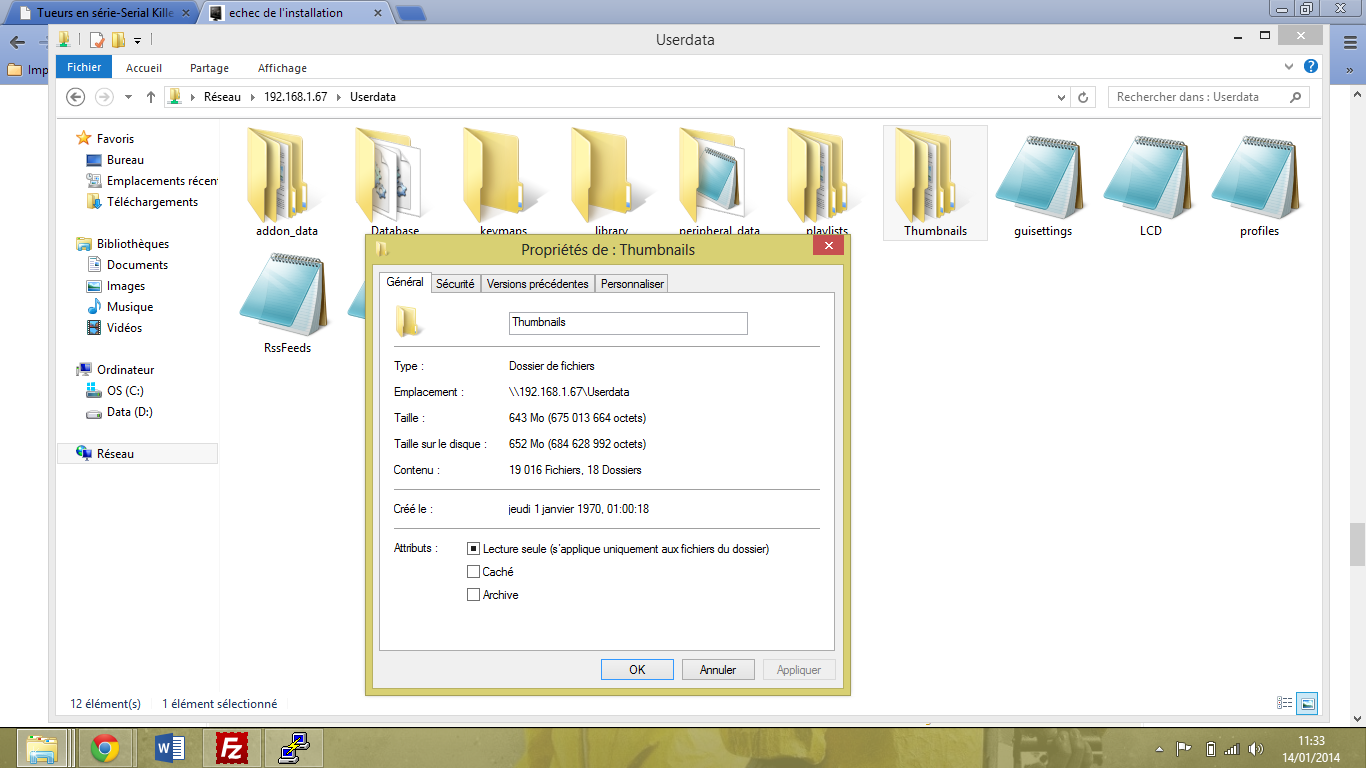
Task: Open the profiles file icon
Action: tap(1258, 177)
